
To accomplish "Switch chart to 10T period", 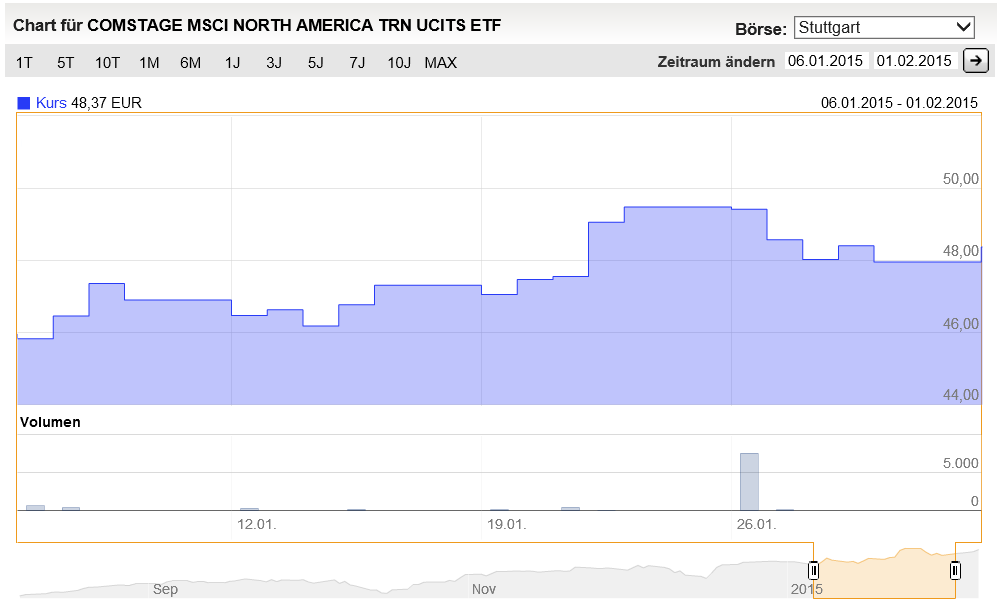I will pyautogui.click(x=107, y=62).
